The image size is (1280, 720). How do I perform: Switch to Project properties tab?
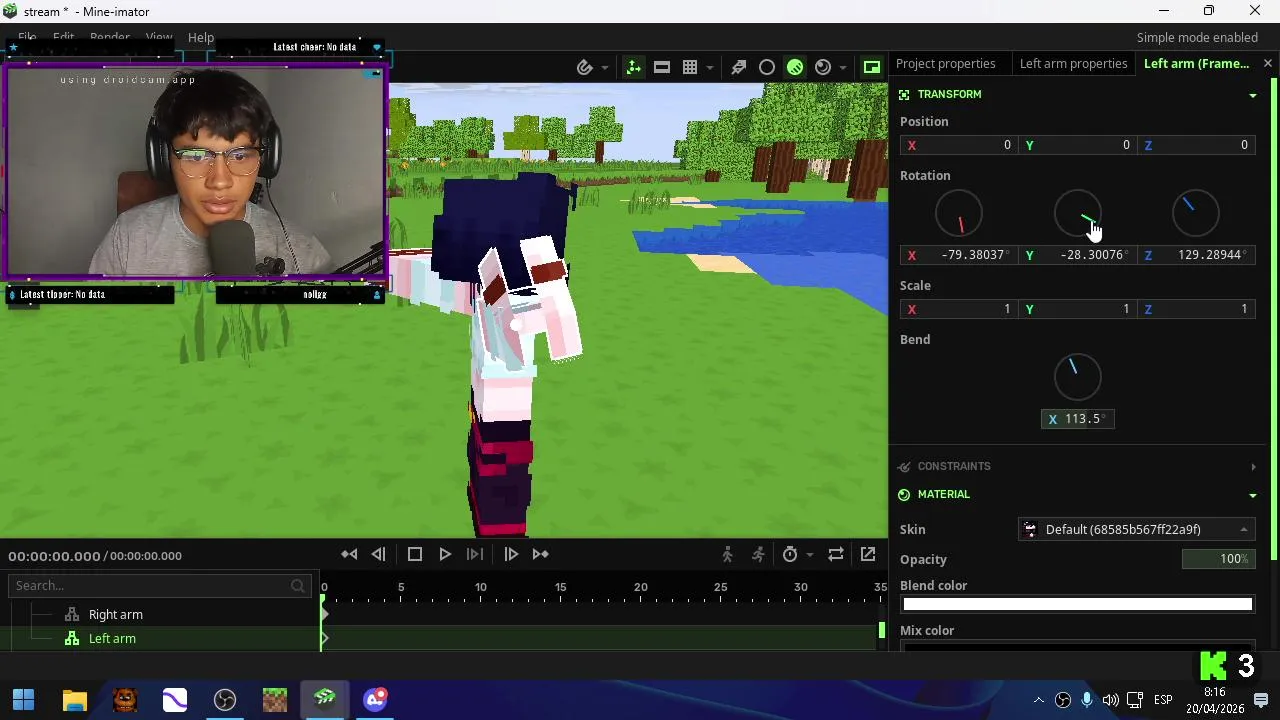[945, 63]
